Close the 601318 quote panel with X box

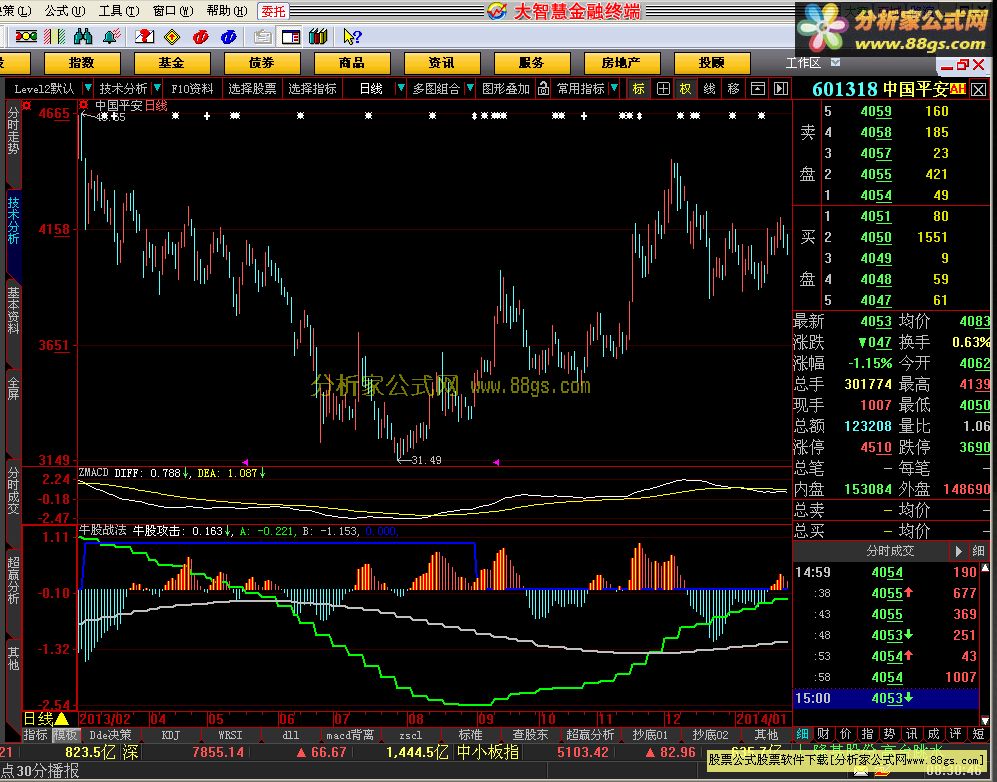tap(979, 89)
